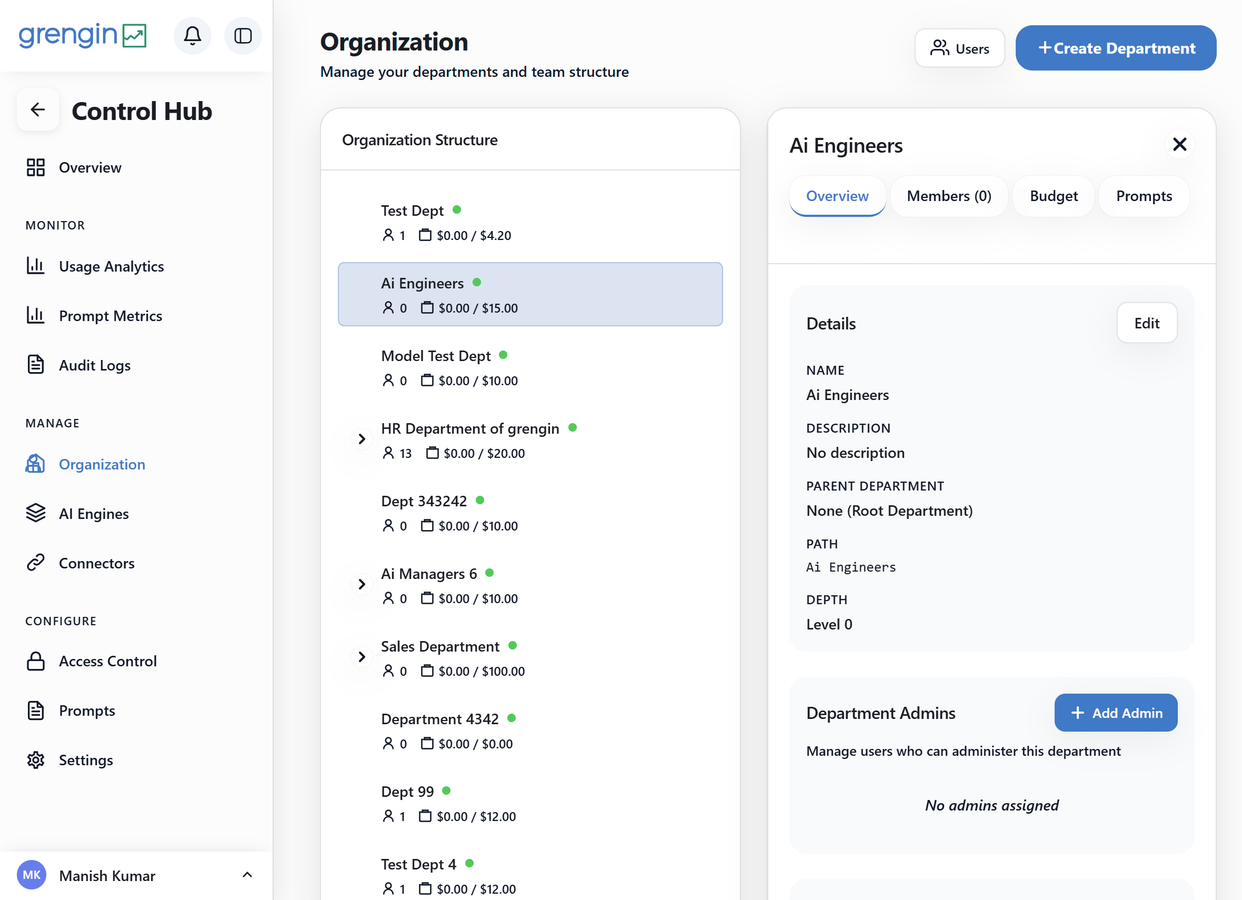
Task: Open Access Control lock icon
Action: [36, 661]
